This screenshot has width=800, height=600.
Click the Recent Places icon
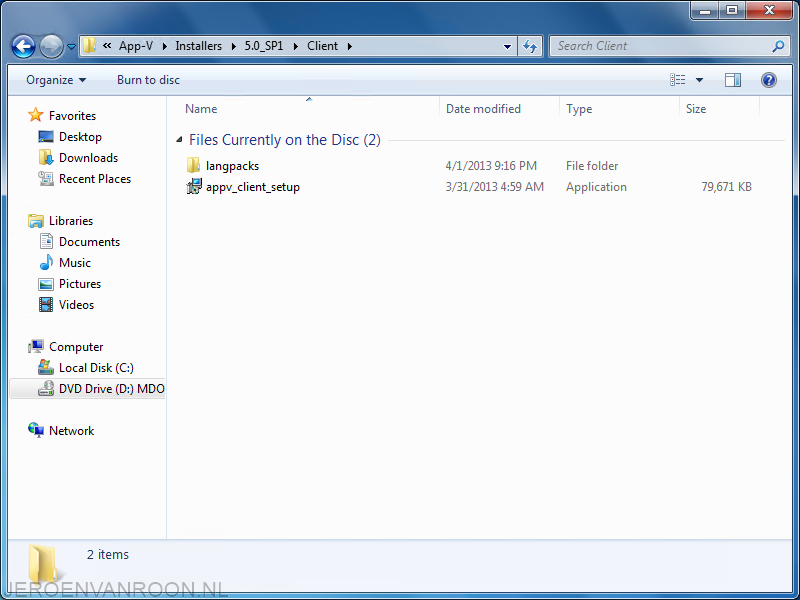pos(46,179)
